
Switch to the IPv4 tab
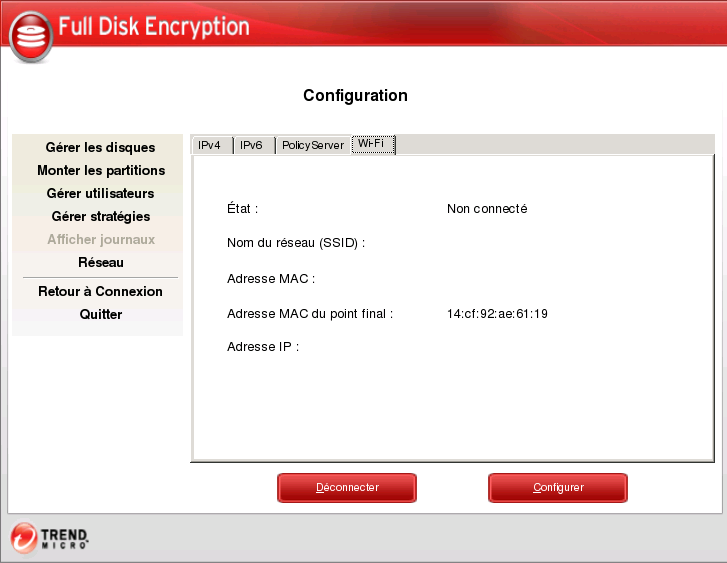(210, 146)
